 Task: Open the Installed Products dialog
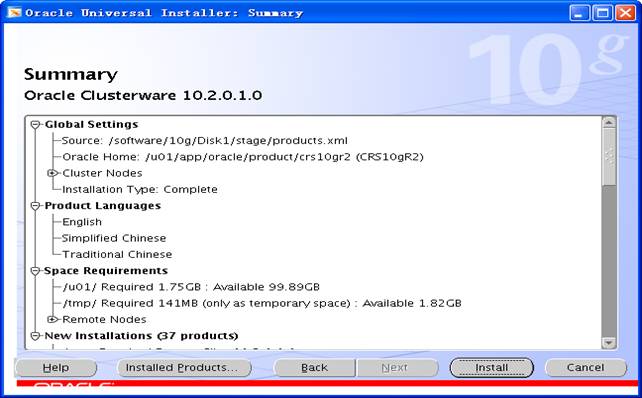[x=184, y=368]
